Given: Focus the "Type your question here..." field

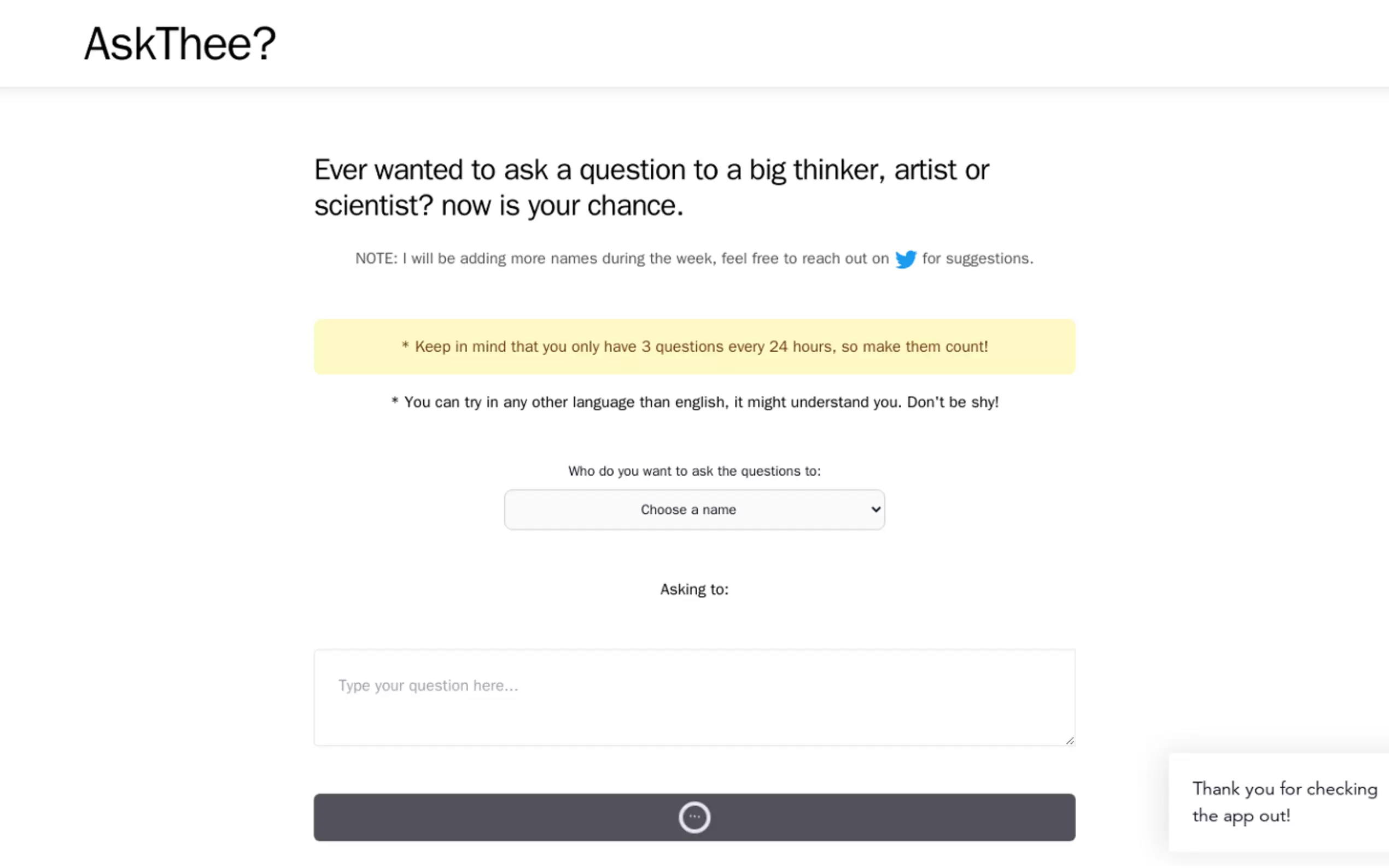Looking at the screenshot, I should [694, 697].
